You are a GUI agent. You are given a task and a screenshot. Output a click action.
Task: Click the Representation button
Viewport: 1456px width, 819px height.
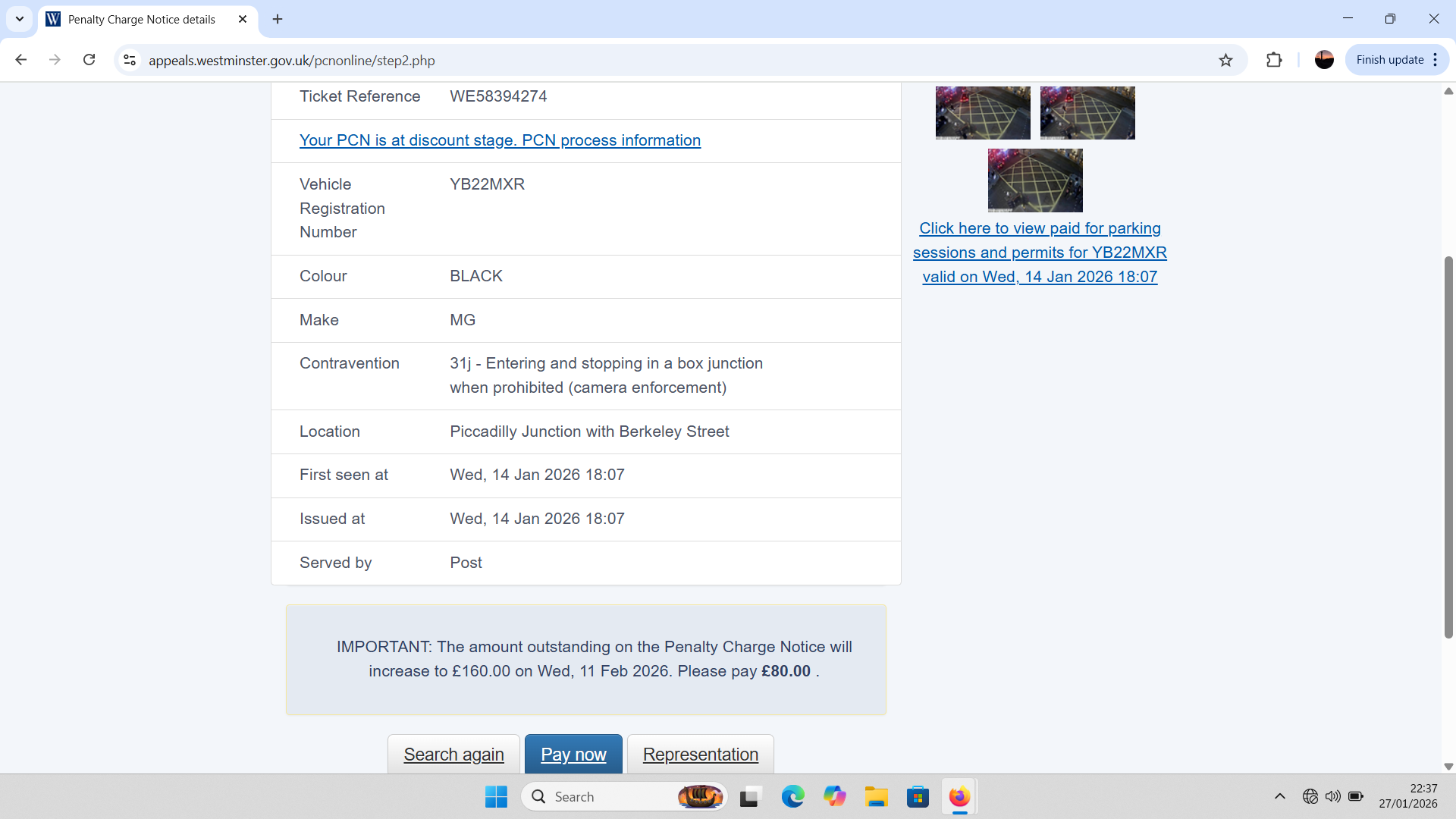(x=700, y=755)
